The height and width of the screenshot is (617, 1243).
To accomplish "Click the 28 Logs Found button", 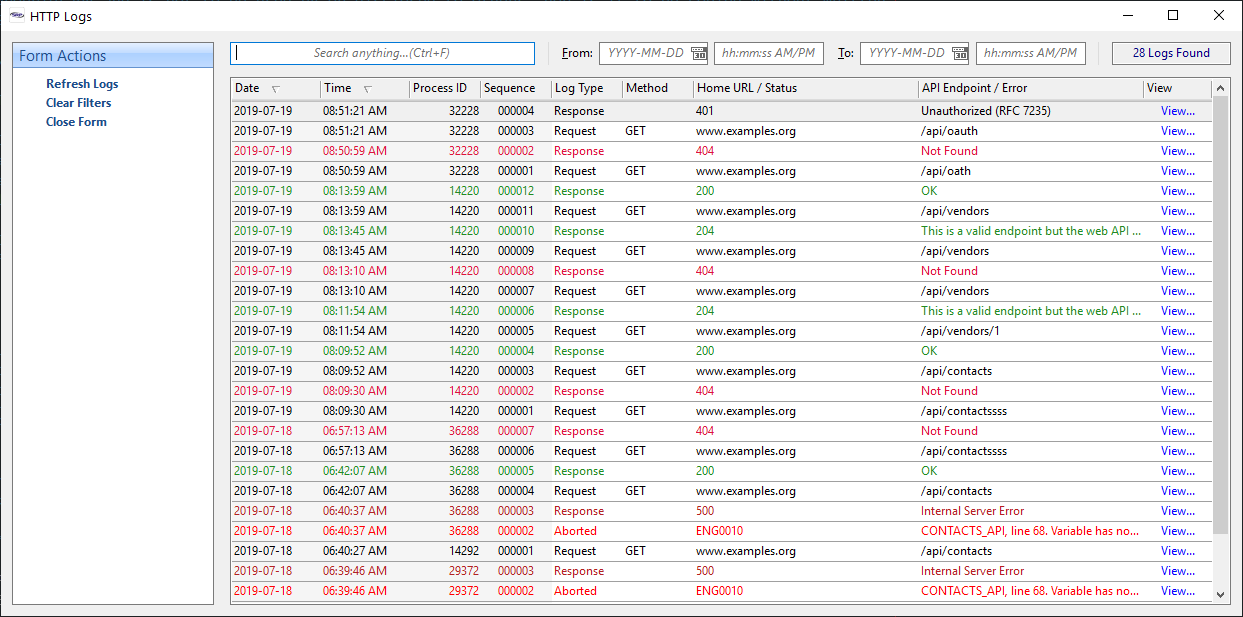I will 1171,53.
